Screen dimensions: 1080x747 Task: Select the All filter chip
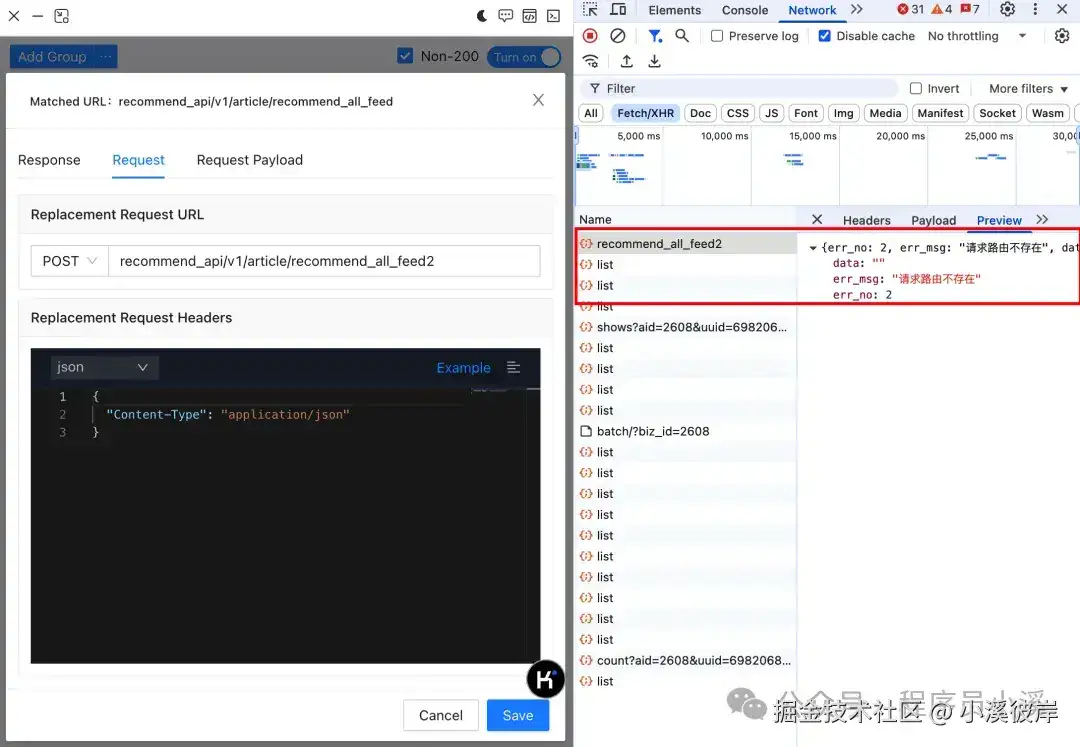(x=591, y=113)
